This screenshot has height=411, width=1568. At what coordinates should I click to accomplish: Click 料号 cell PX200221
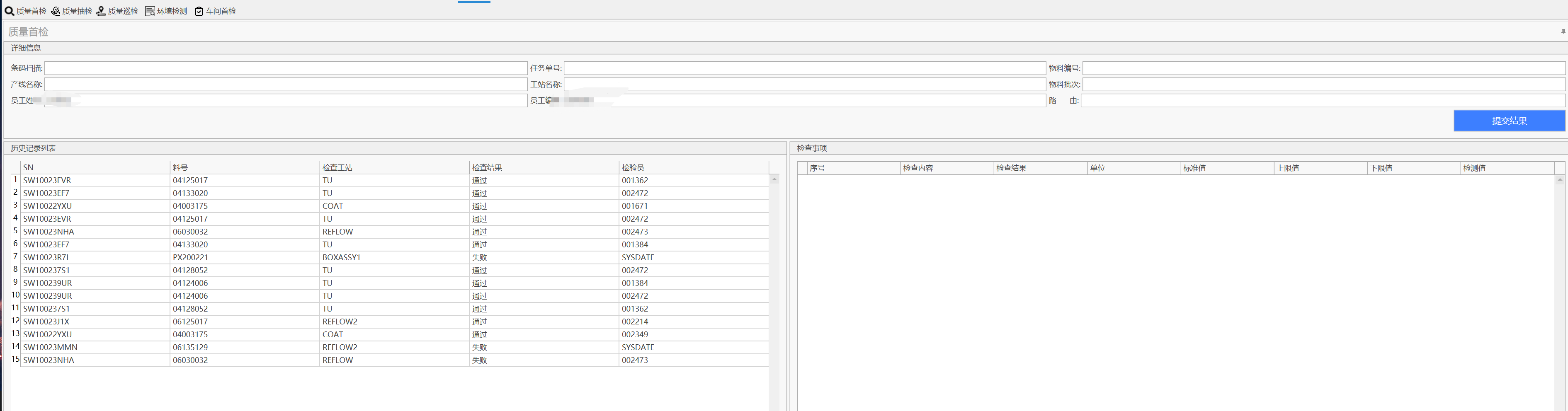point(245,257)
